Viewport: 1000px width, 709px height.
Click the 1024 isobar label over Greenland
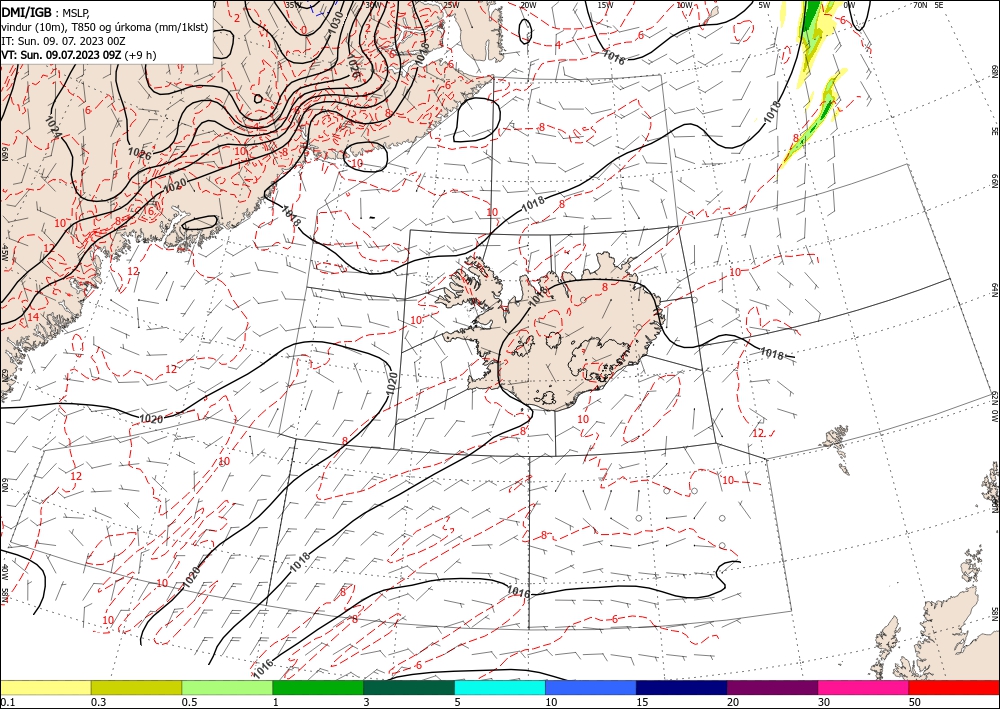(54, 126)
